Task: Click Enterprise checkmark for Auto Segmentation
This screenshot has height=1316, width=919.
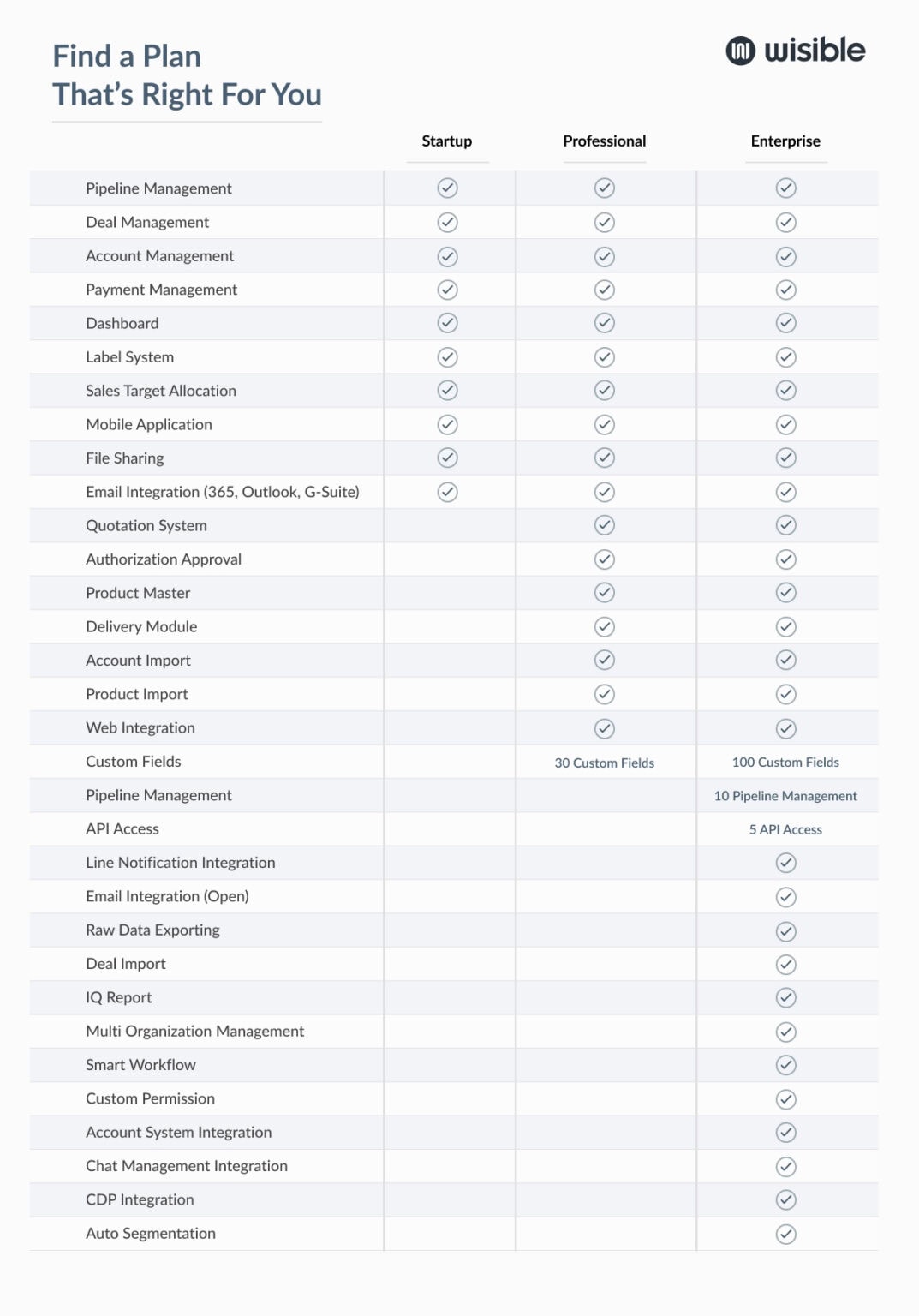Action: [x=786, y=1235]
